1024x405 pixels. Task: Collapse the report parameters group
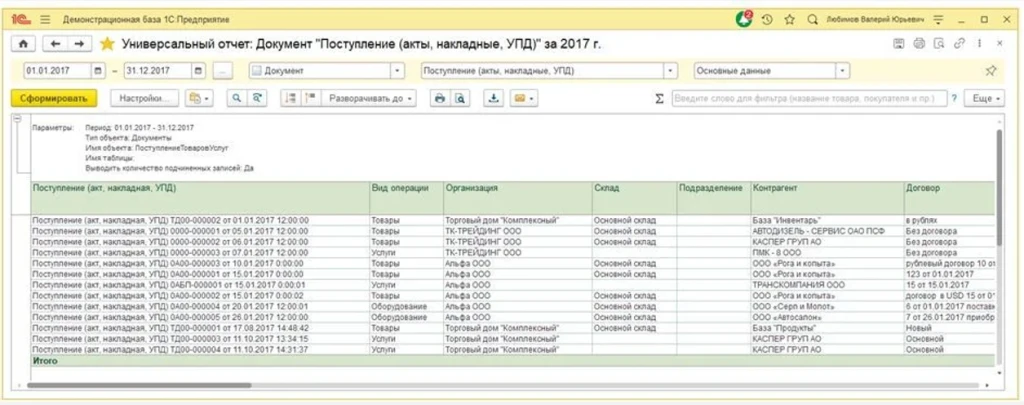tap(17, 120)
